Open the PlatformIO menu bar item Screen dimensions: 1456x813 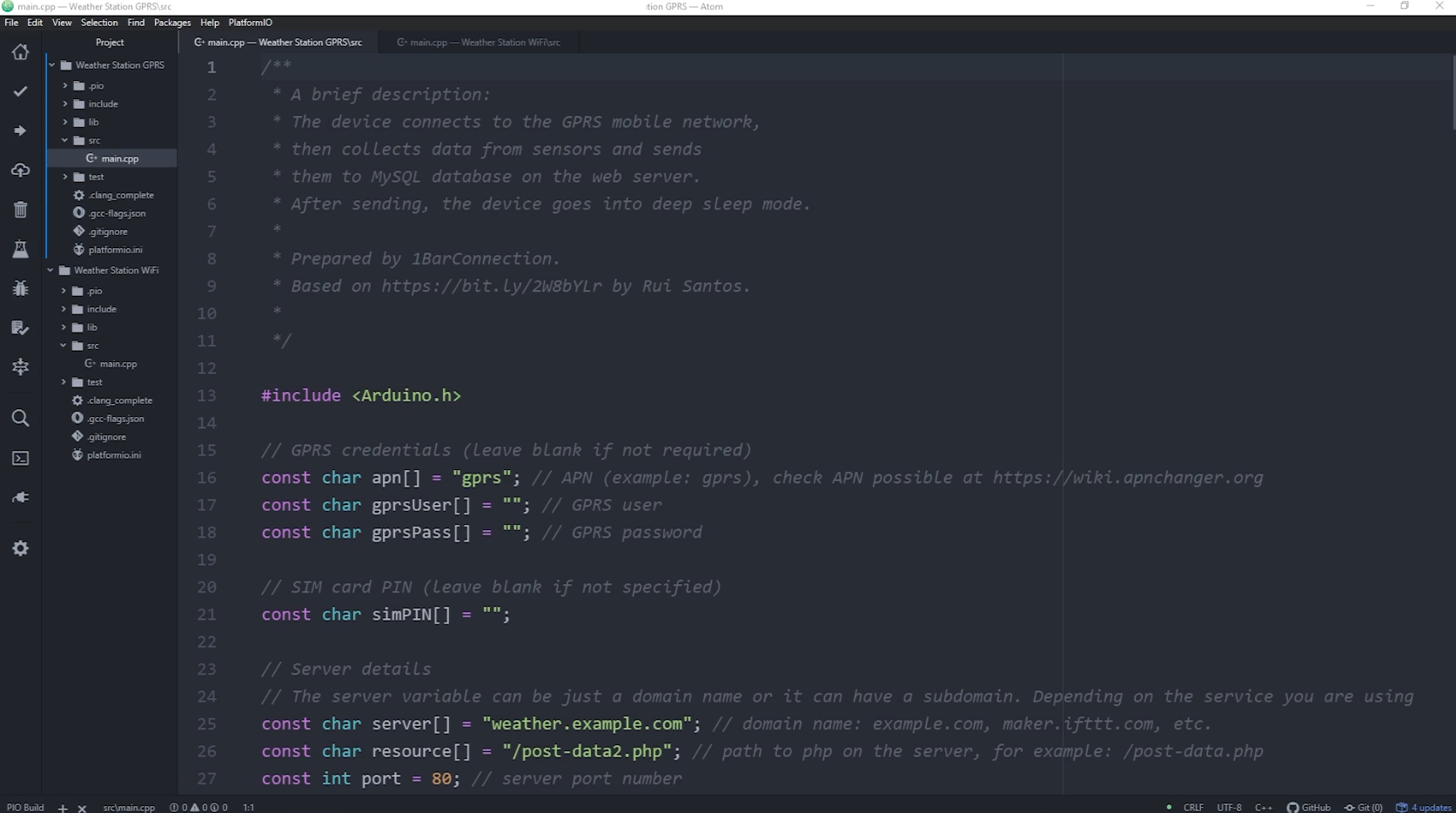pos(250,23)
